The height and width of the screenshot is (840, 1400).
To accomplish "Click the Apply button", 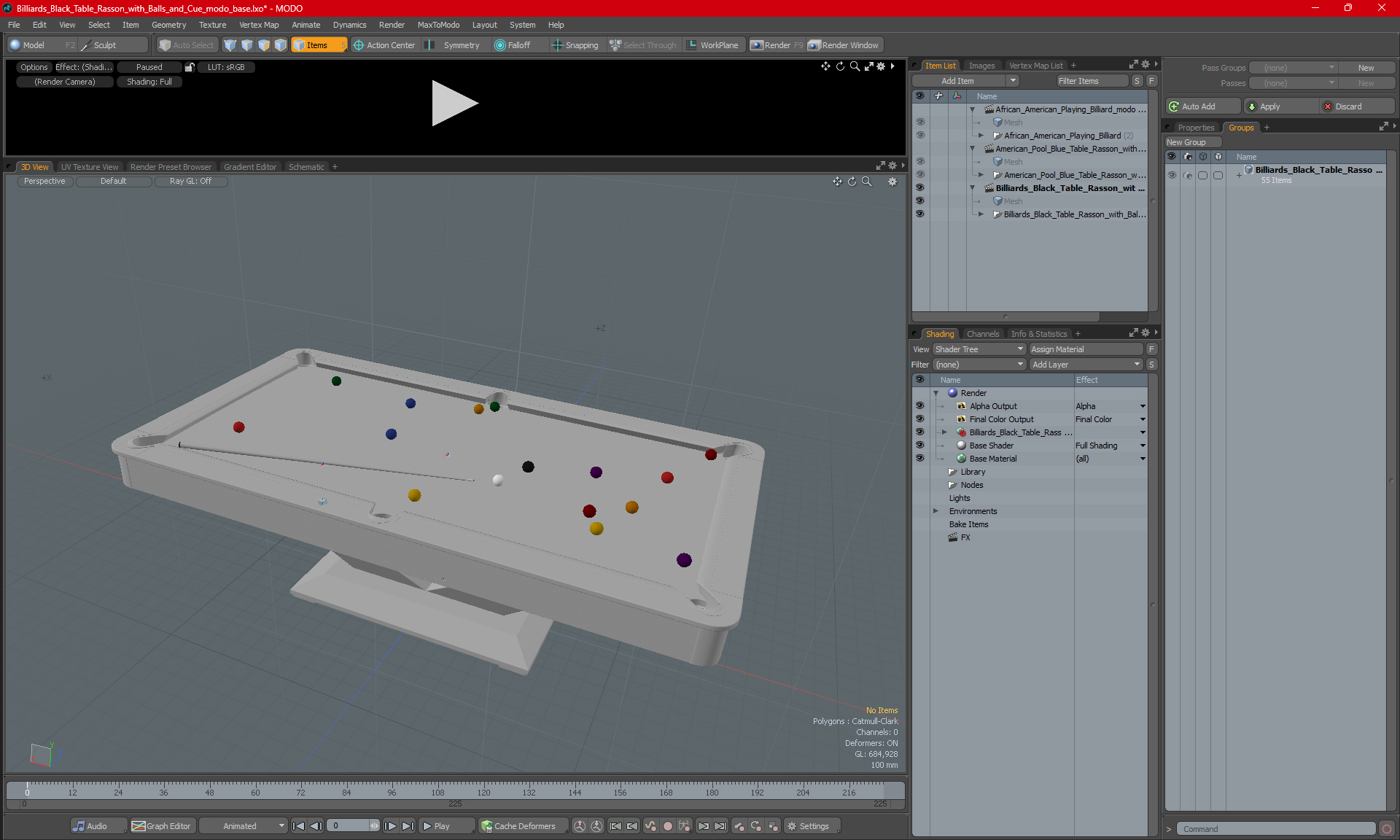I will pyautogui.click(x=1282, y=106).
